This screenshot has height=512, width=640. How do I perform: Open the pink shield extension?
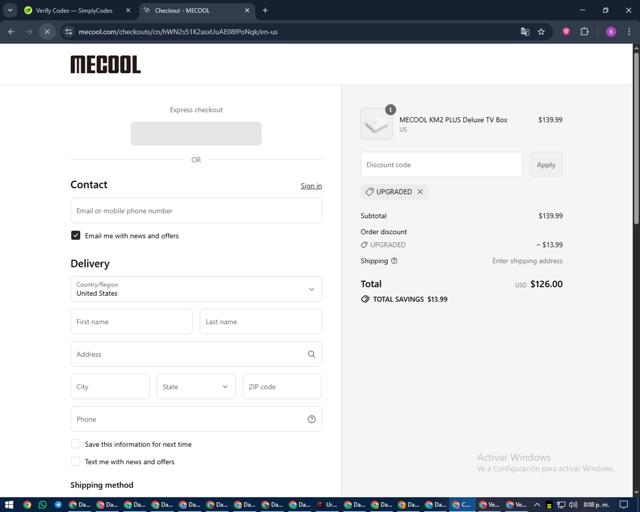(x=566, y=32)
